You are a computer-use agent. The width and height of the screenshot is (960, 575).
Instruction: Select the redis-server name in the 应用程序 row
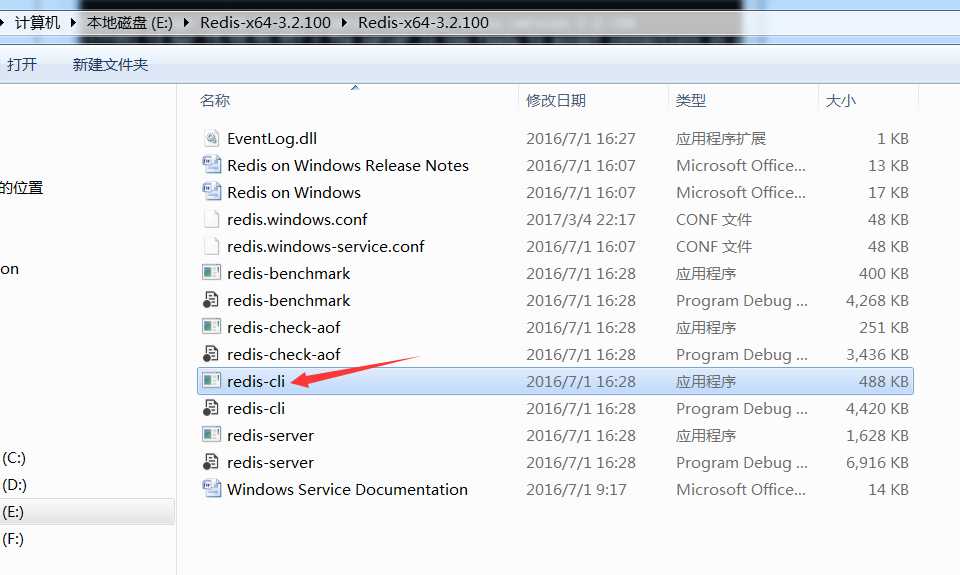[270, 435]
